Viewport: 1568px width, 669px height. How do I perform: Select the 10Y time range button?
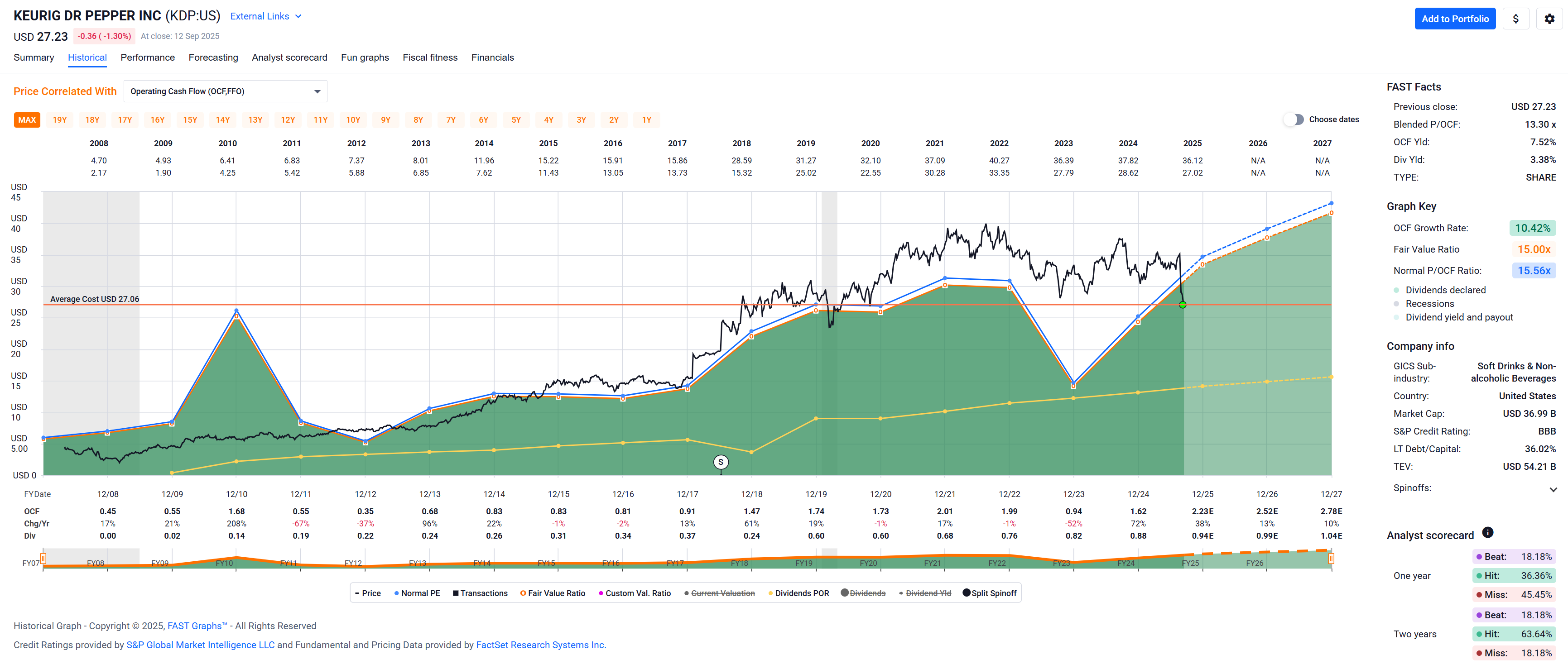pyautogui.click(x=353, y=120)
